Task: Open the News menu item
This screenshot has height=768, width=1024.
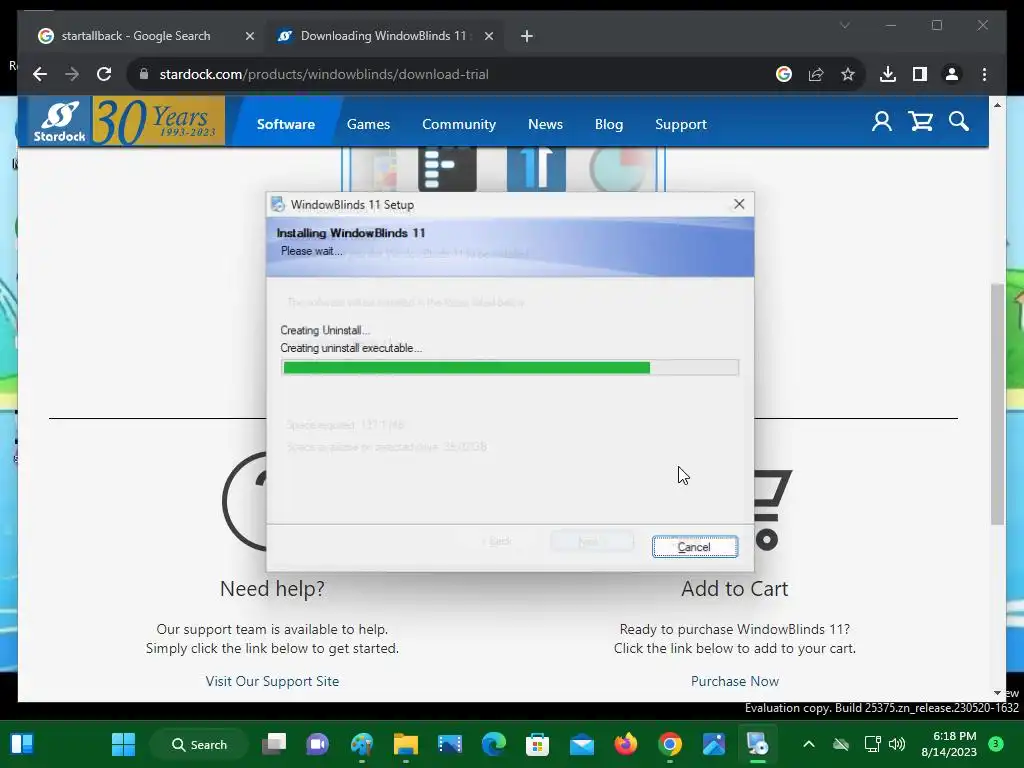Action: tap(545, 124)
